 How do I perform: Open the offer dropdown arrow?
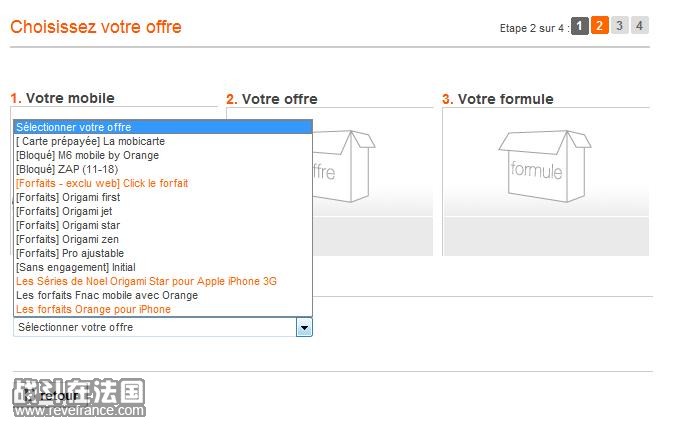[x=304, y=327]
